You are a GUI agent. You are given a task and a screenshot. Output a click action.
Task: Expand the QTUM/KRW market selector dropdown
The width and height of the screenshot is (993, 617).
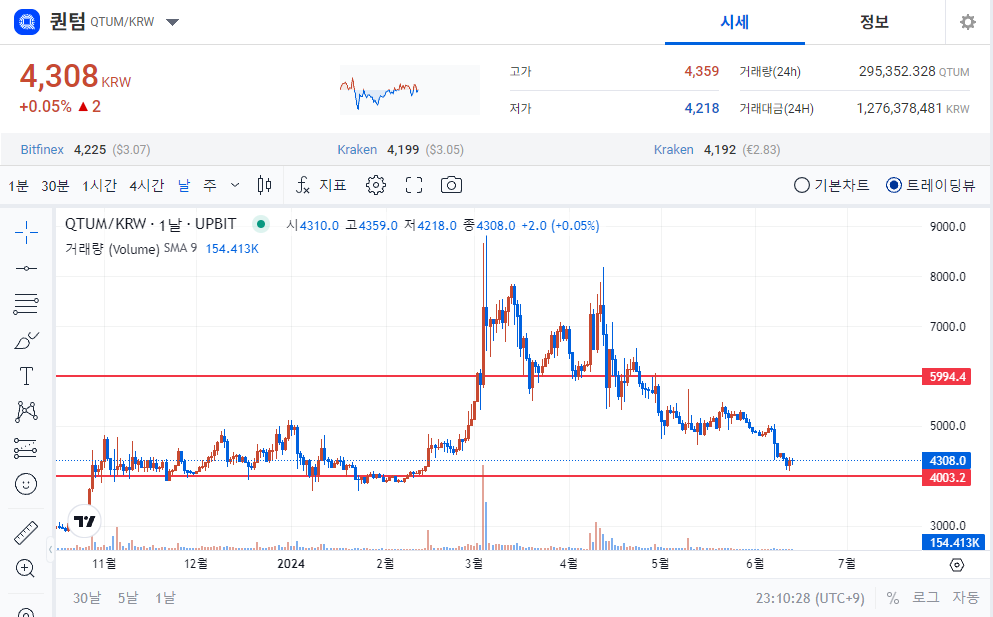pos(172,22)
